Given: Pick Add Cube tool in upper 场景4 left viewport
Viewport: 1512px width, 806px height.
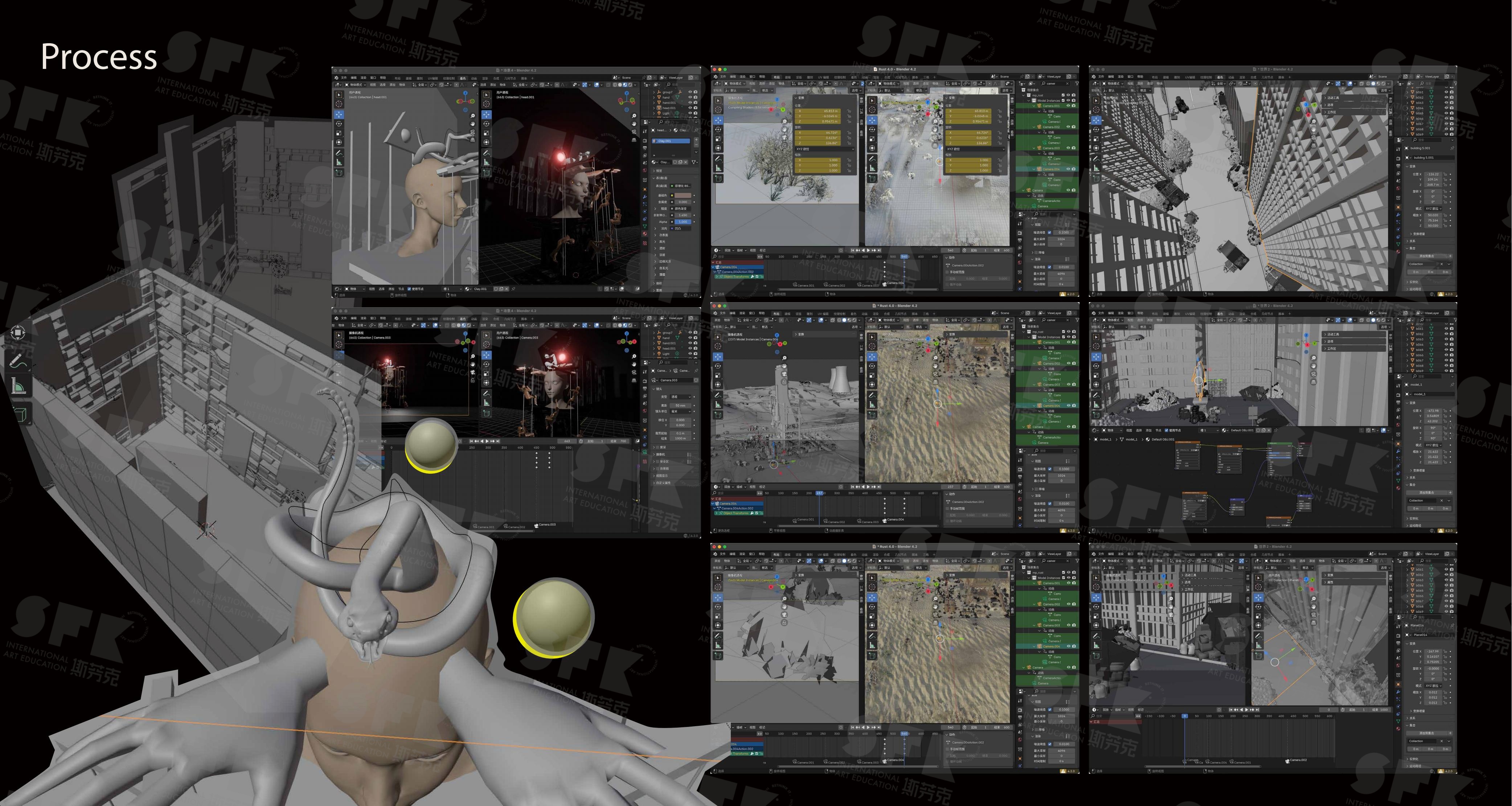Looking at the screenshot, I should 339,172.
